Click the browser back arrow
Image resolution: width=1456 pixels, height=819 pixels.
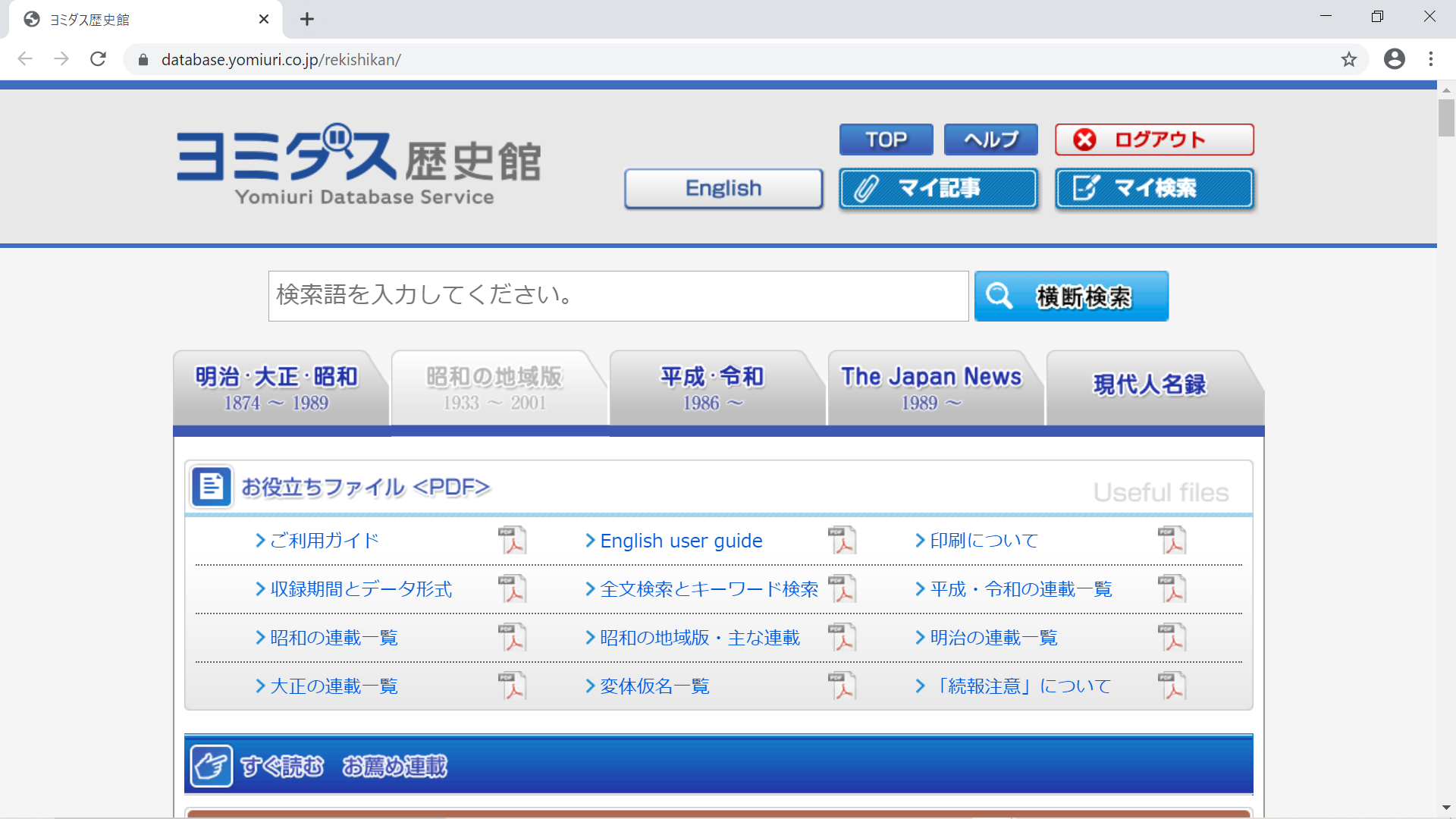(x=25, y=59)
